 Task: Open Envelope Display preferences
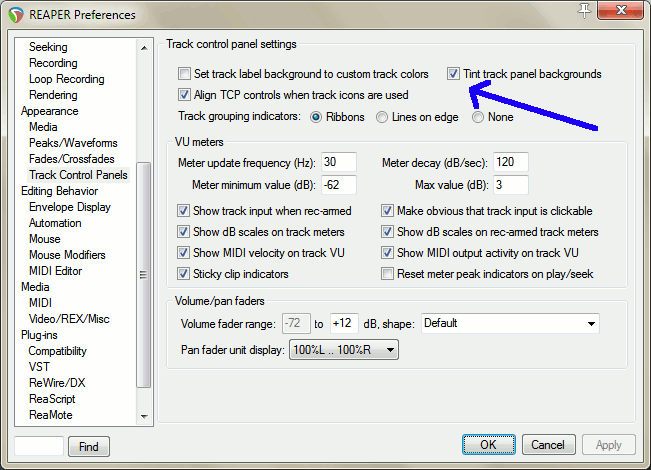(70, 207)
